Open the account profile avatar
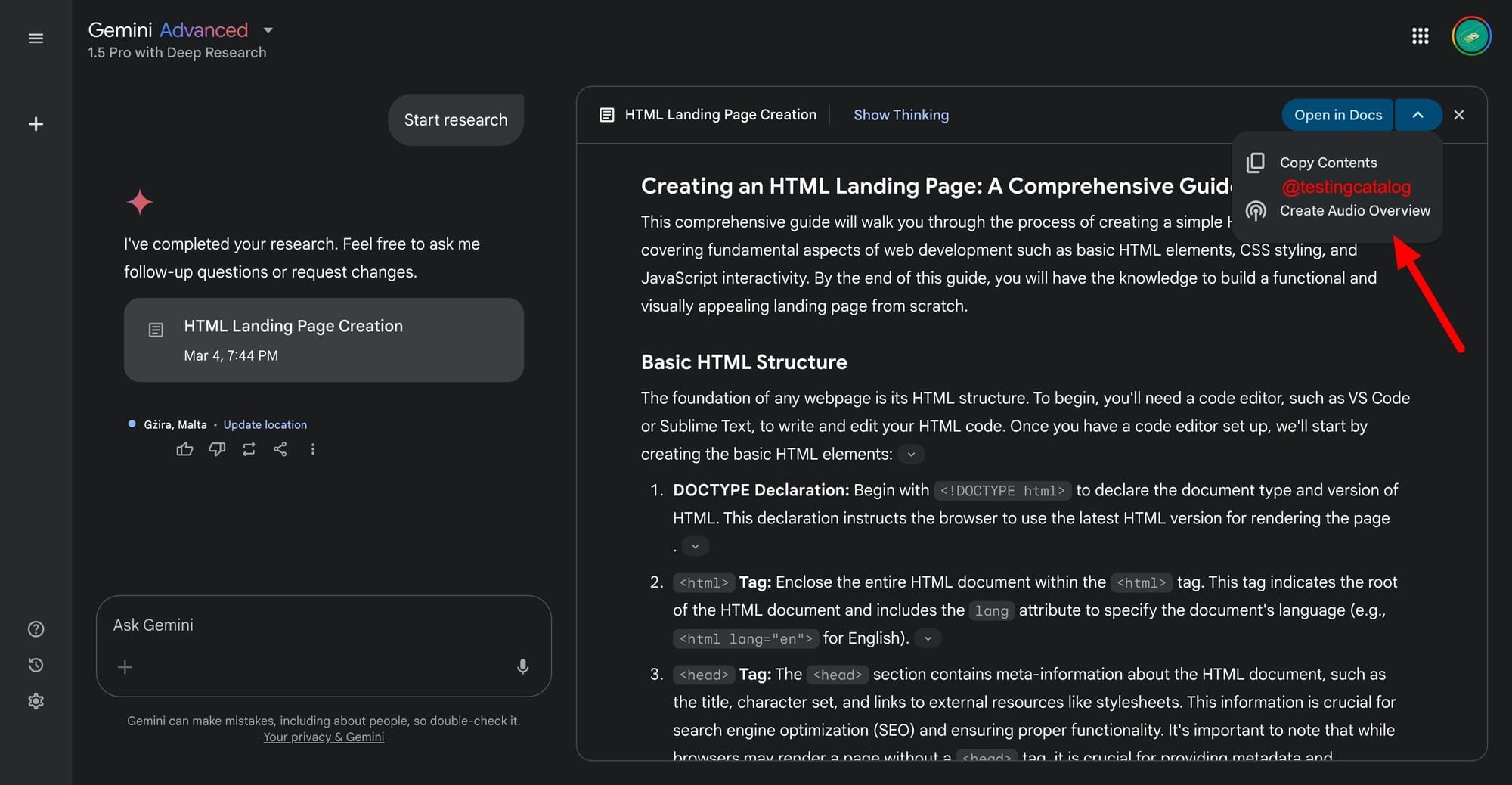1512x785 pixels. click(1471, 36)
